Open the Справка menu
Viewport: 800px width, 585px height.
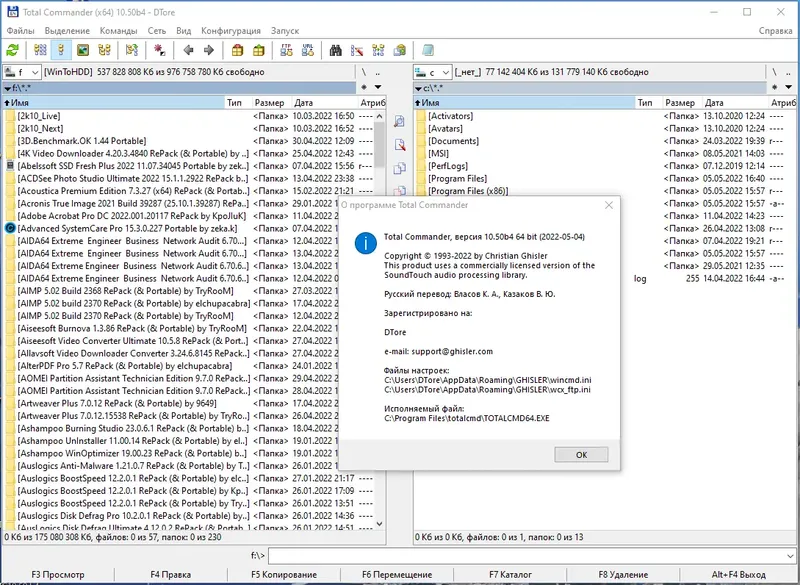[776, 31]
